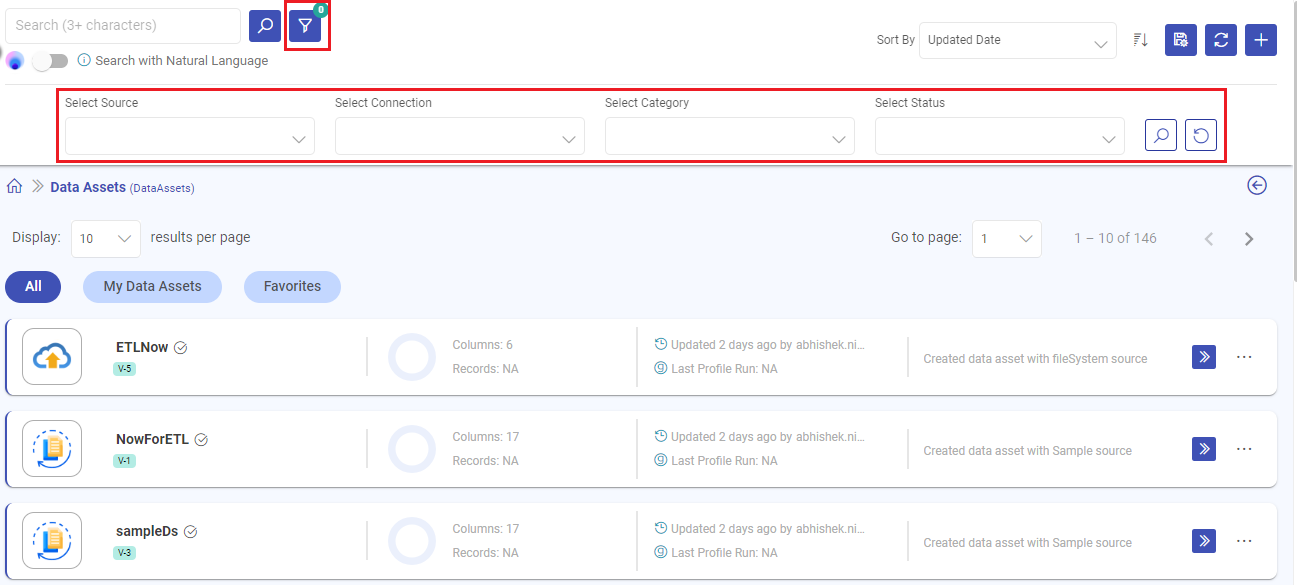
Task: Click the search magnifier beside the search box
Action: (x=264, y=25)
